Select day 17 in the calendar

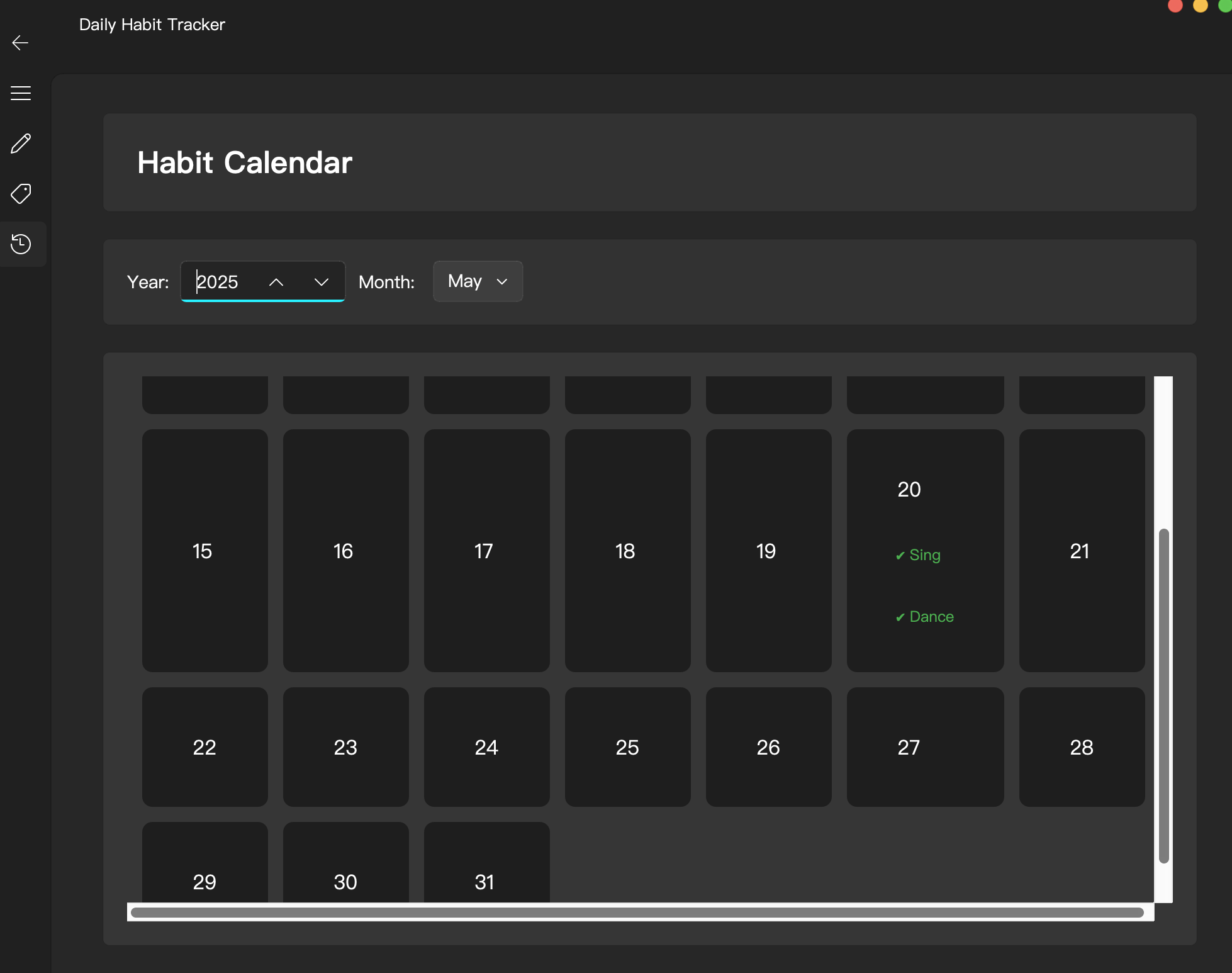click(x=486, y=551)
